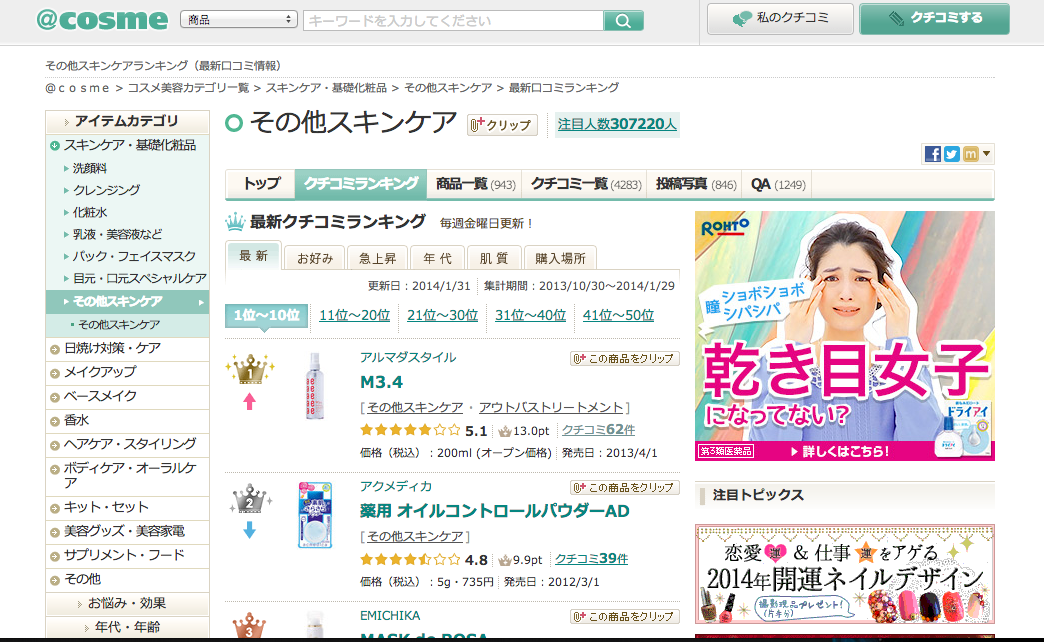Expand the social share dropdown arrow
Viewport: 1044px width, 642px height.
click(x=987, y=154)
